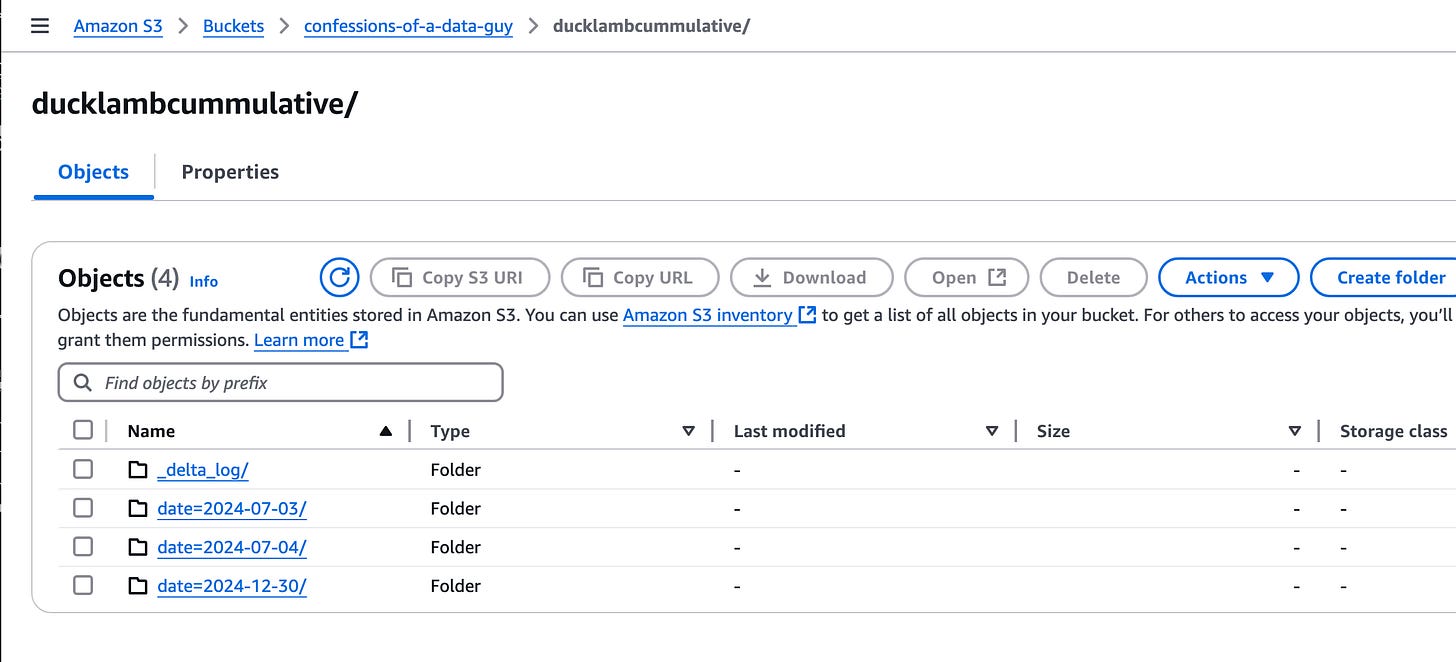Sort by the Name column arrow
The image size is (1456, 662).
click(x=385, y=430)
